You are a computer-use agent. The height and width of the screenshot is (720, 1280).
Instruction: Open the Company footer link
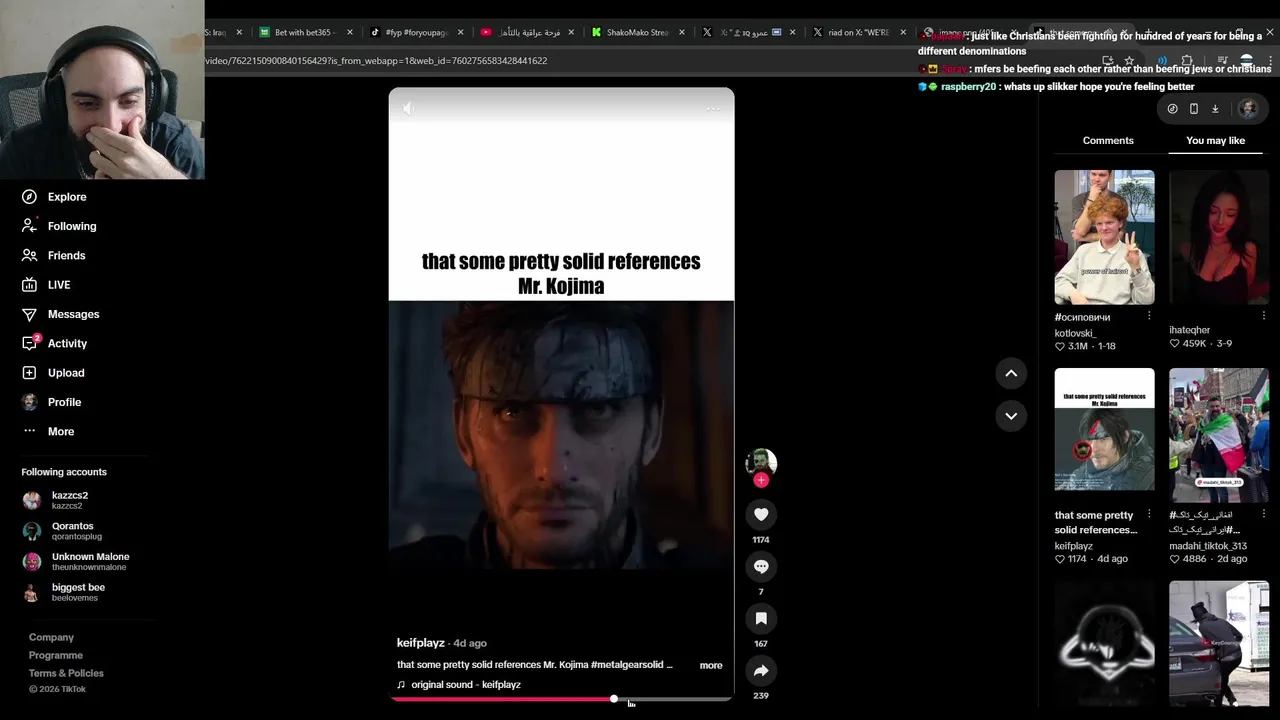click(51, 637)
